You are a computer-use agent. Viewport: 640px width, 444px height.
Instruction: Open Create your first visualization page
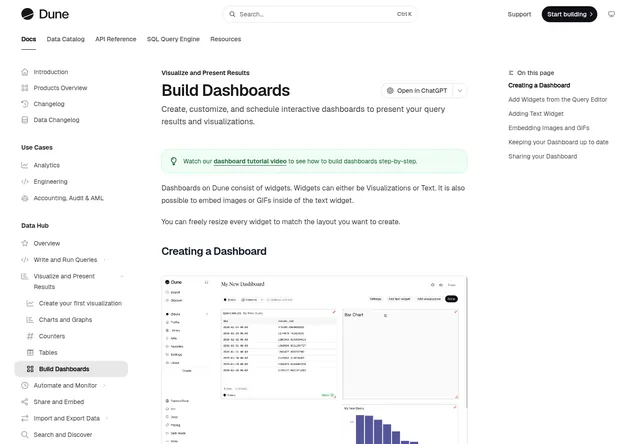80,303
